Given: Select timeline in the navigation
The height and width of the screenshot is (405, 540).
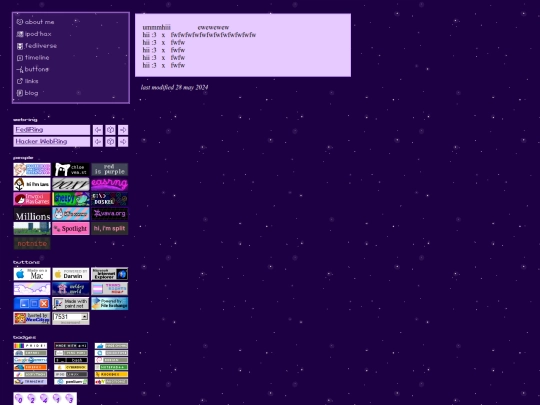Looking at the screenshot, I should click(x=33, y=58).
